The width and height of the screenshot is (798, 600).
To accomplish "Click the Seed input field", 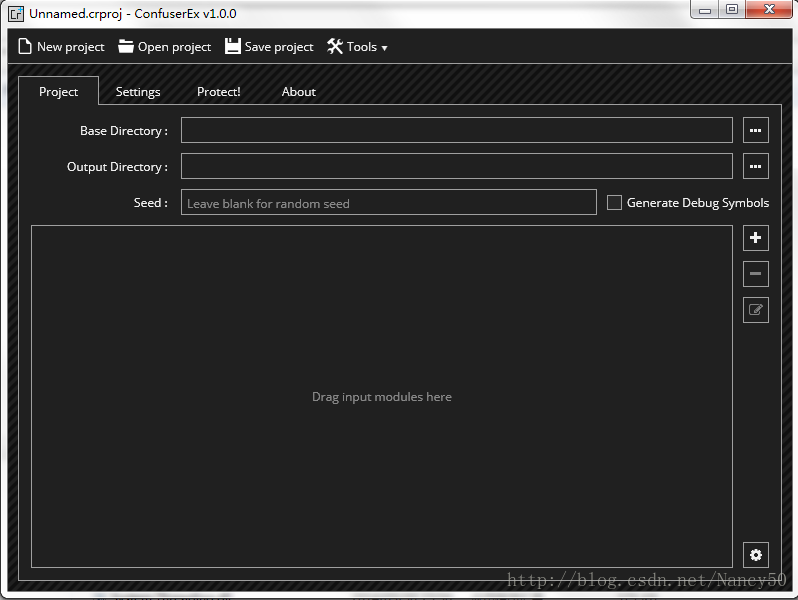I will 389,203.
